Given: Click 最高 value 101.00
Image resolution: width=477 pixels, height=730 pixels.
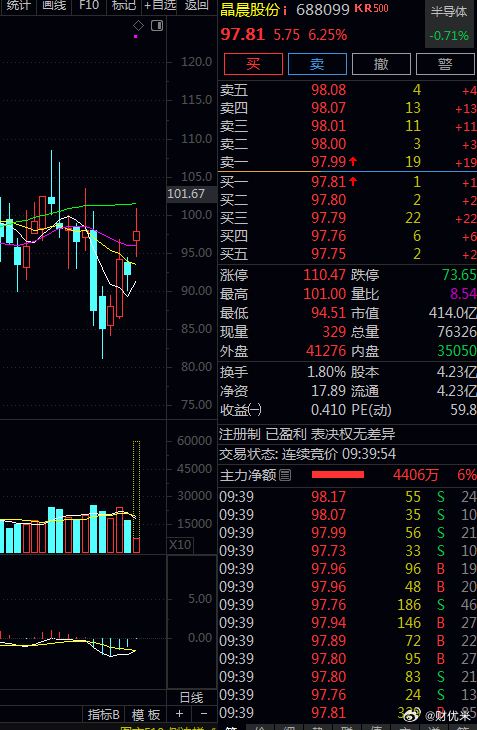Looking at the screenshot, I should coord(324,294).
